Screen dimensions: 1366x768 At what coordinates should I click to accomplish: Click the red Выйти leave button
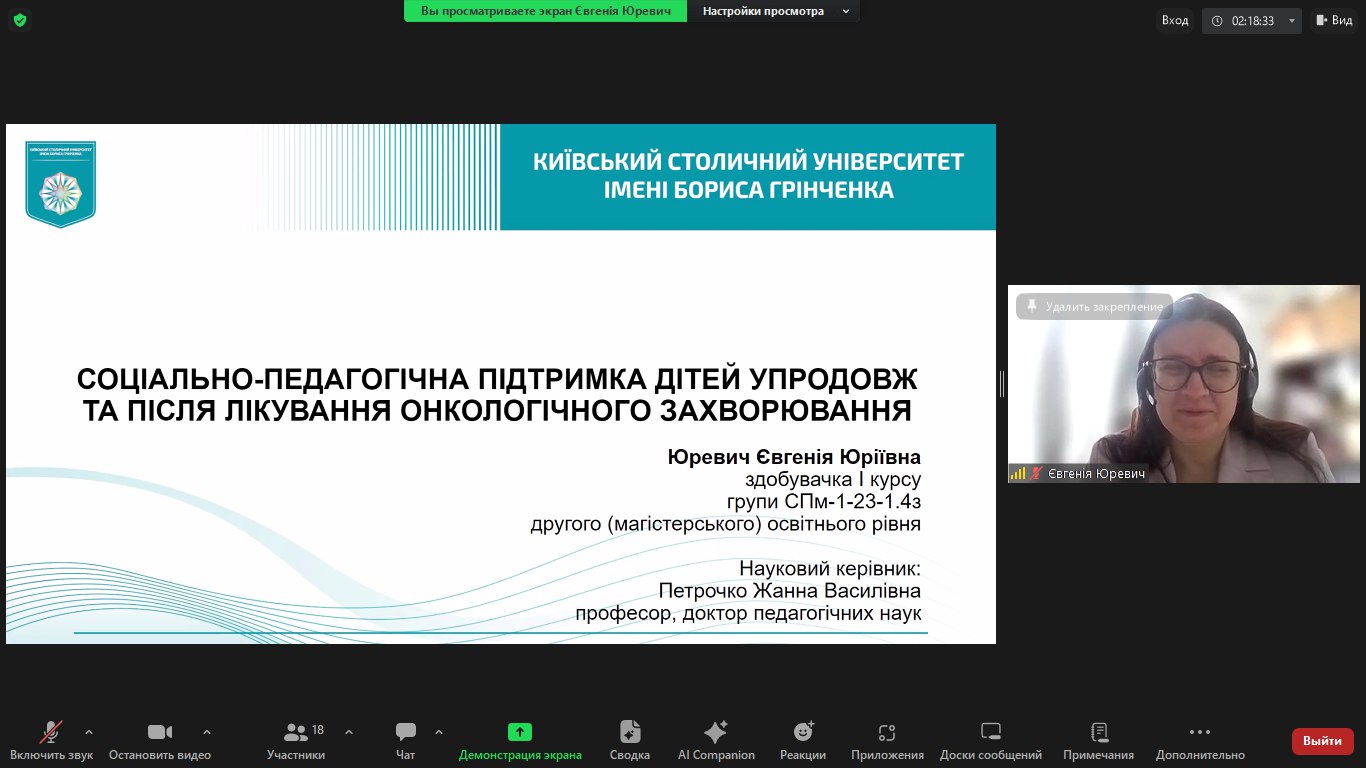pos(1322,741)
